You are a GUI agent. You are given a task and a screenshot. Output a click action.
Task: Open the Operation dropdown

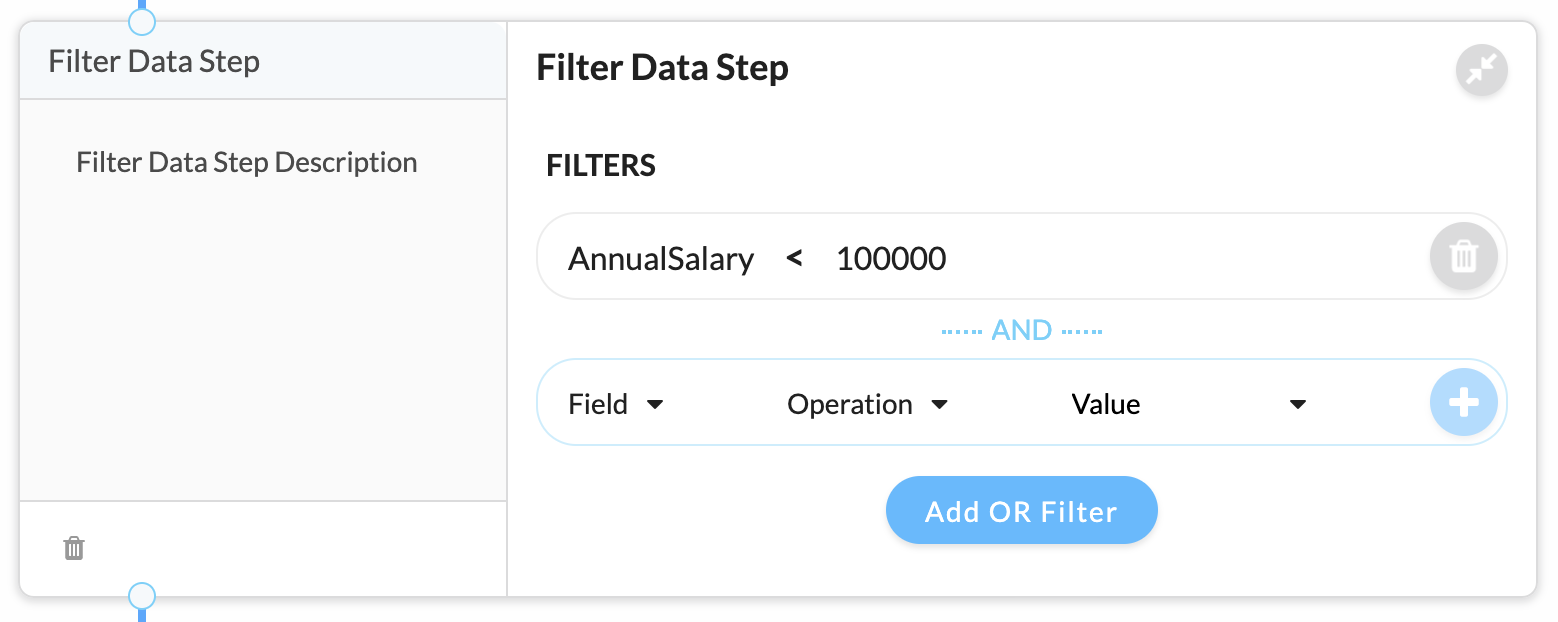coord(867,404)
